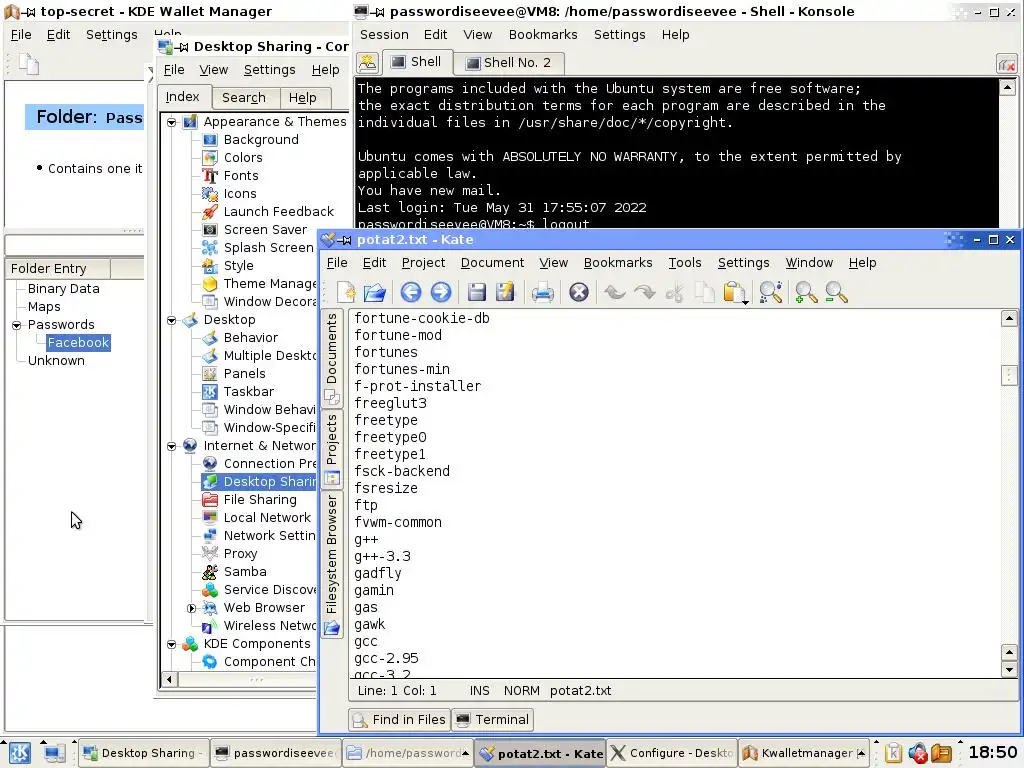Click the Find in Files button

click(399, 720)
